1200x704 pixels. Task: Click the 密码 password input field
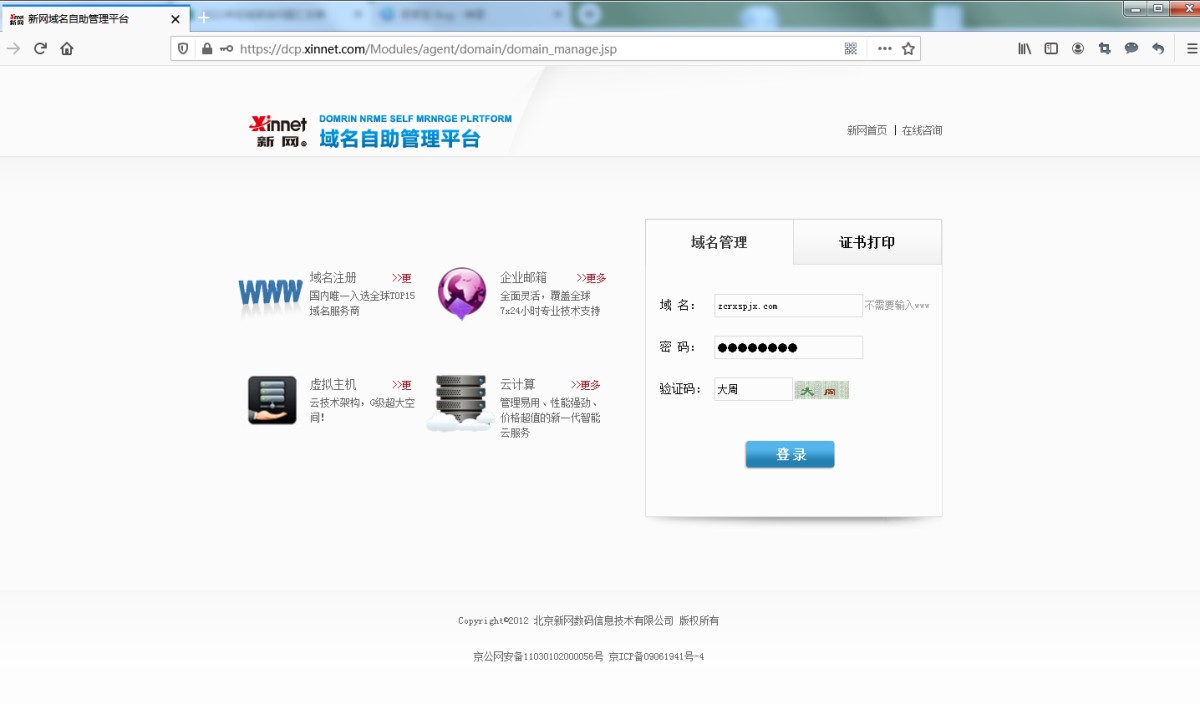coord(788,347)
